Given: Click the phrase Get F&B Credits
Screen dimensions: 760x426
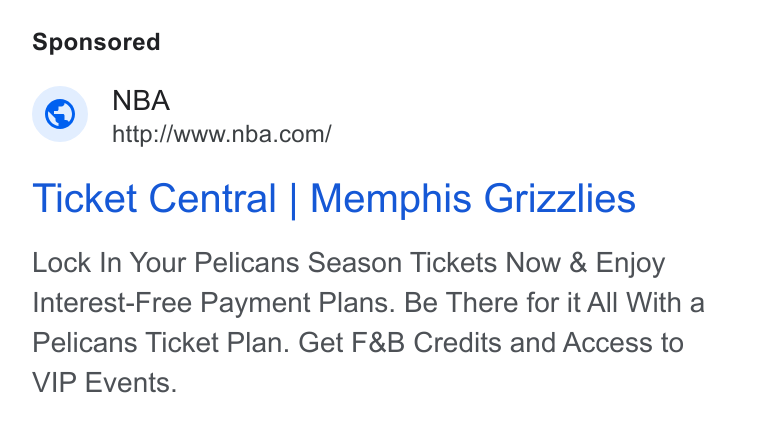Looking at the screenshot, I should [400, 343].
